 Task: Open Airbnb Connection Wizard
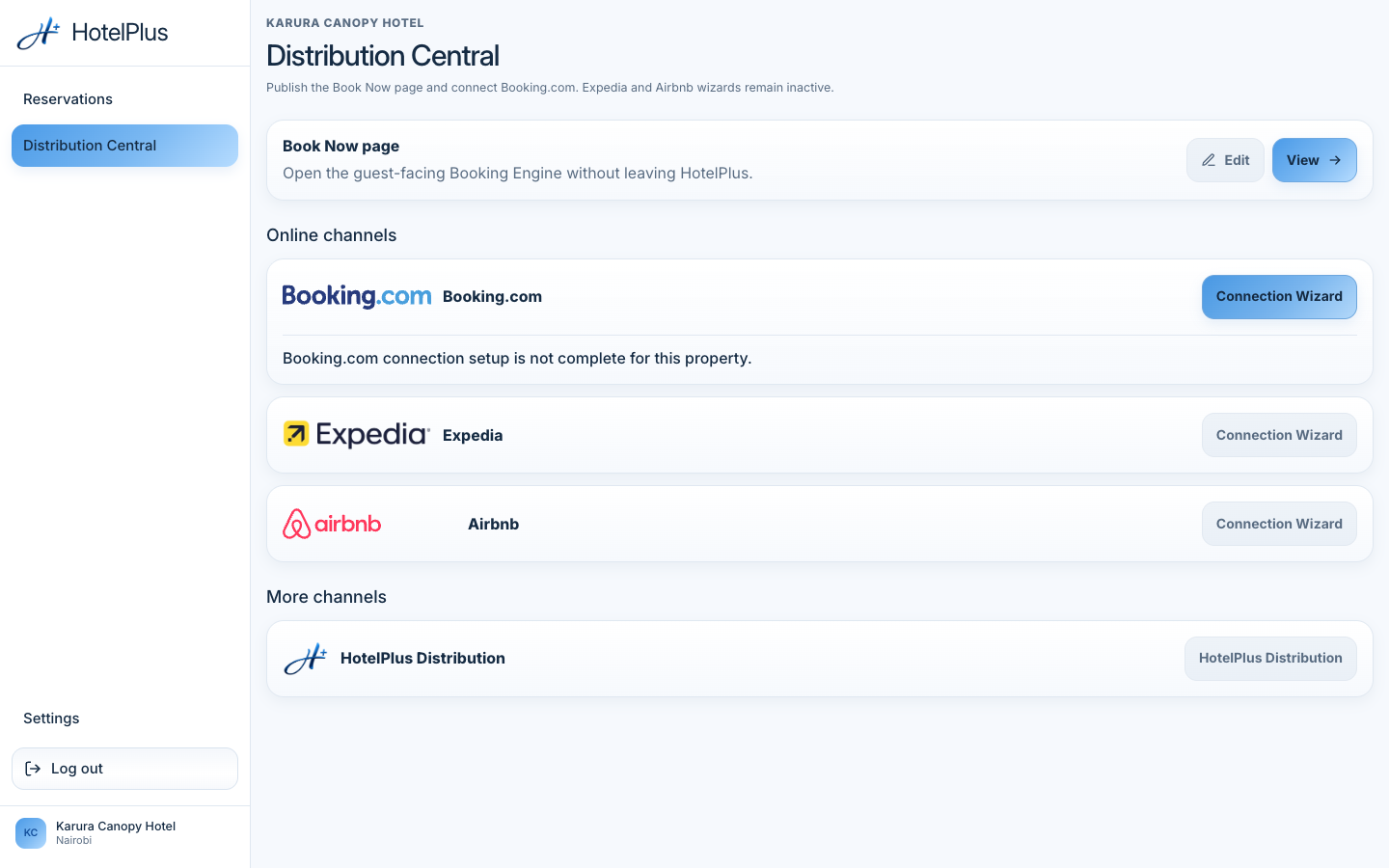tap(1279, 524)
